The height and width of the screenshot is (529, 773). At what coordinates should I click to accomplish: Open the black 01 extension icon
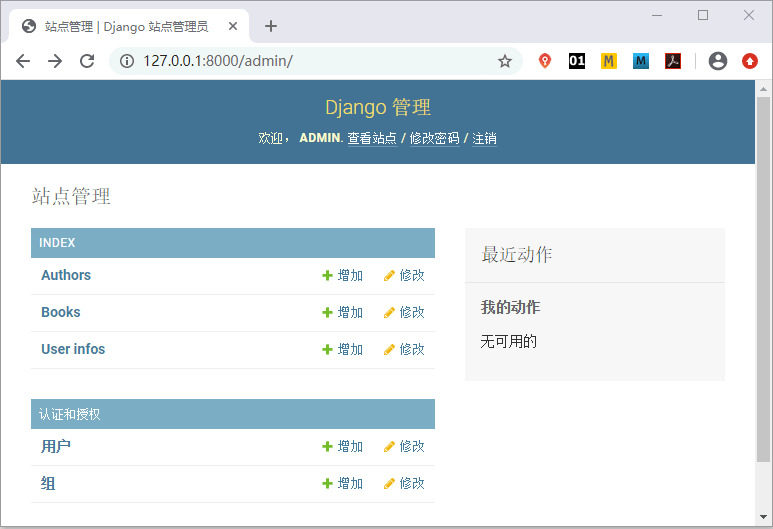tap(577, 61)
